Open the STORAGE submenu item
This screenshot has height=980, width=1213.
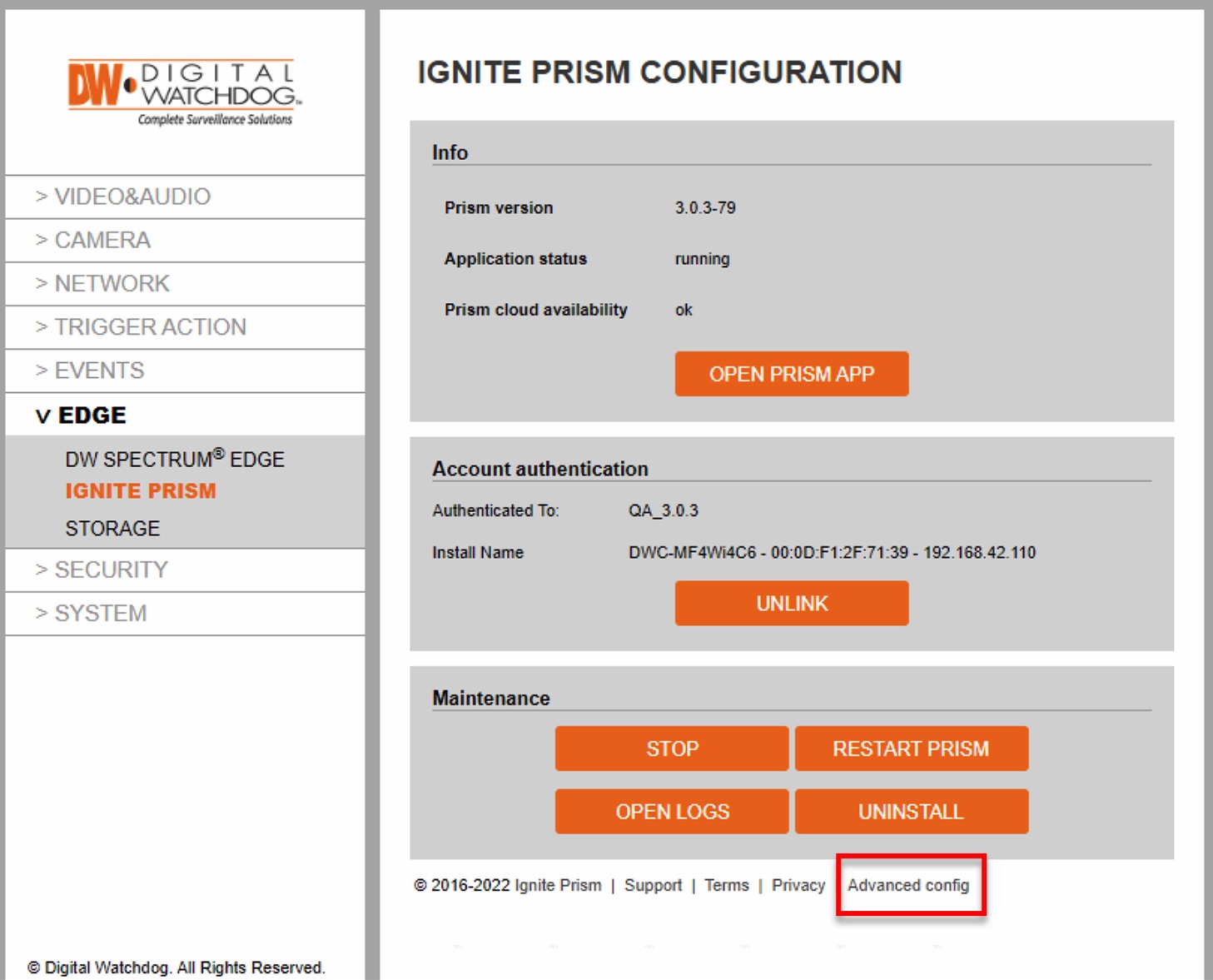[112, 529]
